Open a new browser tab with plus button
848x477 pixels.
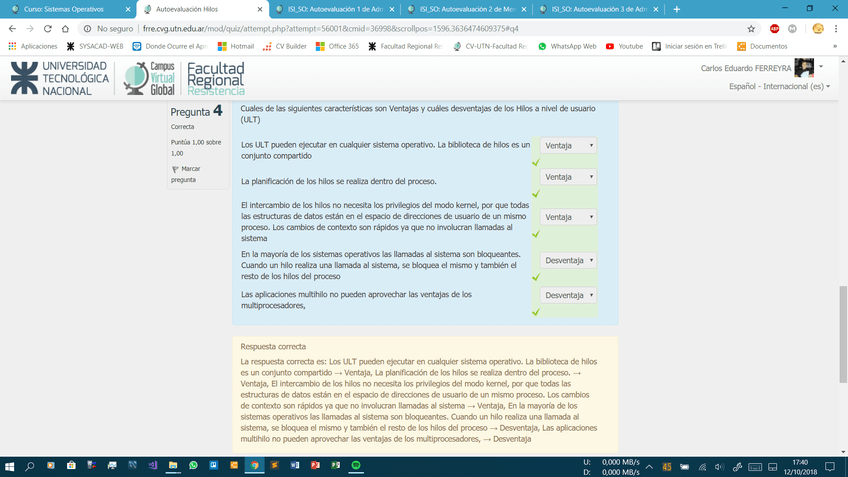(677, 9)
